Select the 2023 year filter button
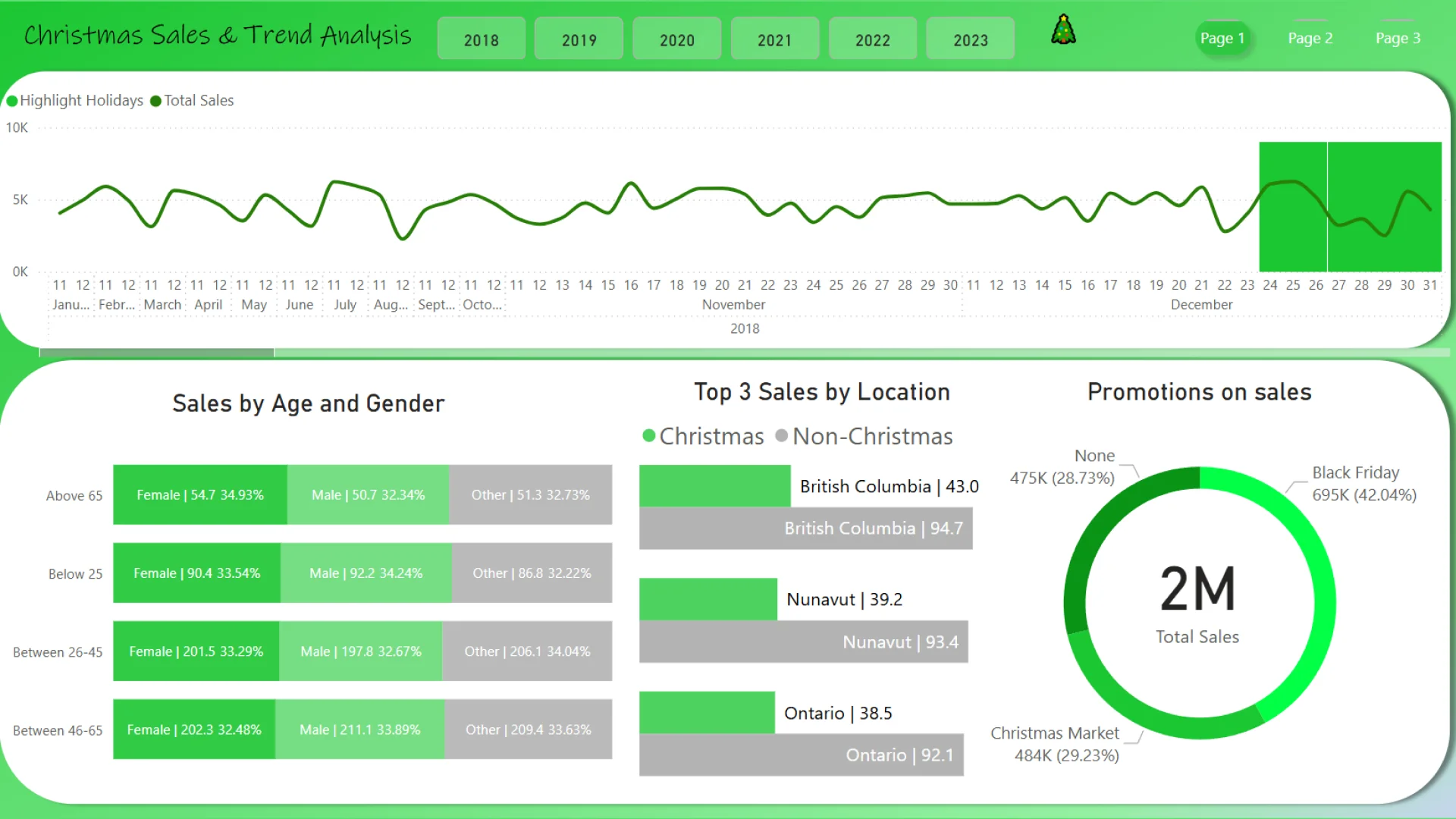Screen dimensions: 1456x819 coord(971,39)
